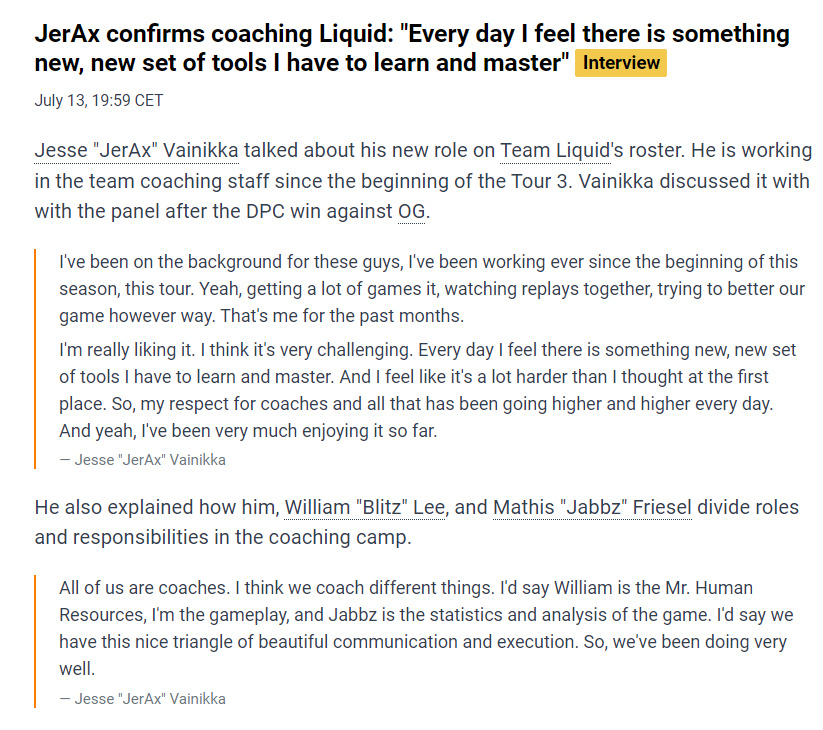The height and width of the screenshot is (730, 823).
Task: Click the attribution under the last blockquote
Action: [142, 699]
